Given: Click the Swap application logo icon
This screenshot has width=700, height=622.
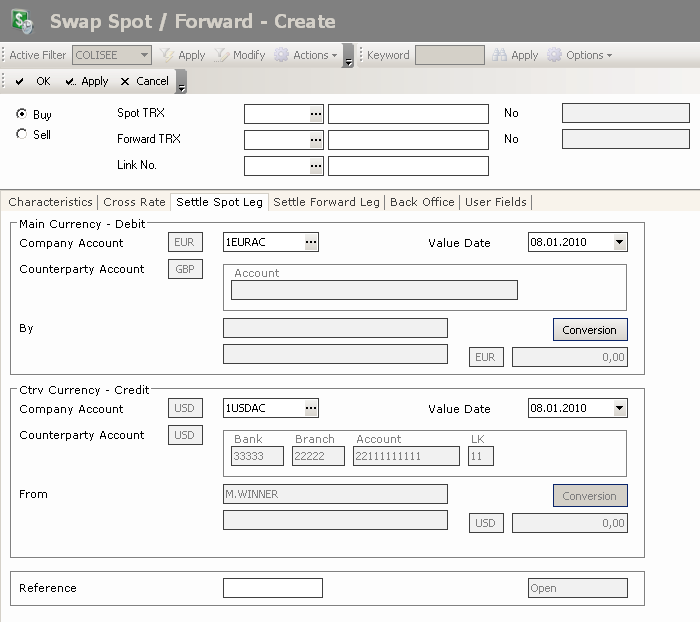Looking at the screenshot, I should coord(20,21).
